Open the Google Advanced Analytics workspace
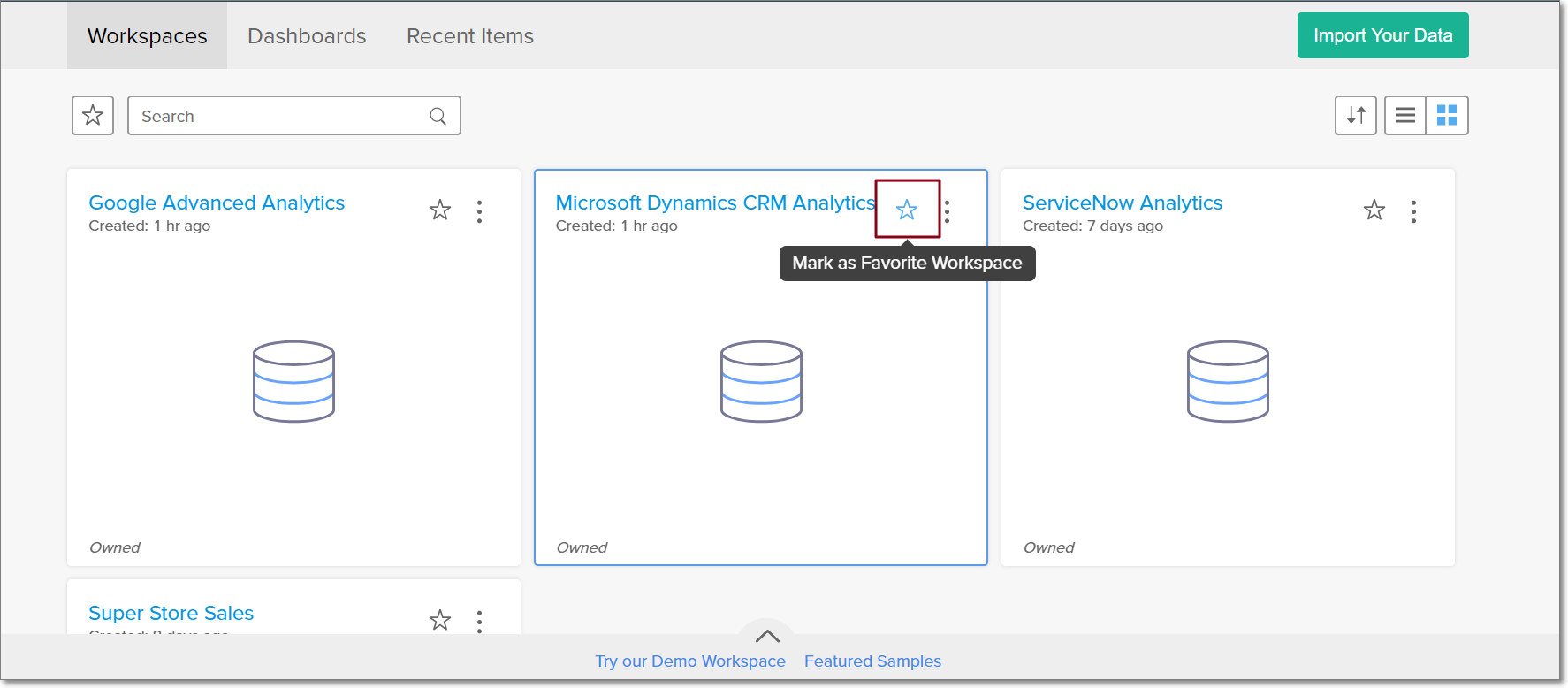This screenshot has width=1568, height=688. pos(217,203)
